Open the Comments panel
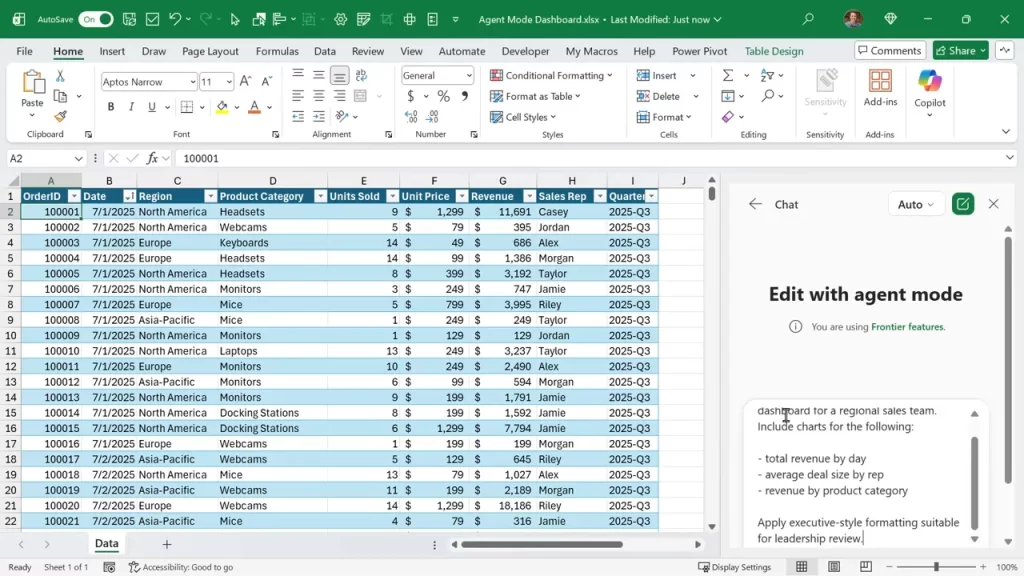The image size is (1024, 576). pyautogui.click(x=888, y=50)
